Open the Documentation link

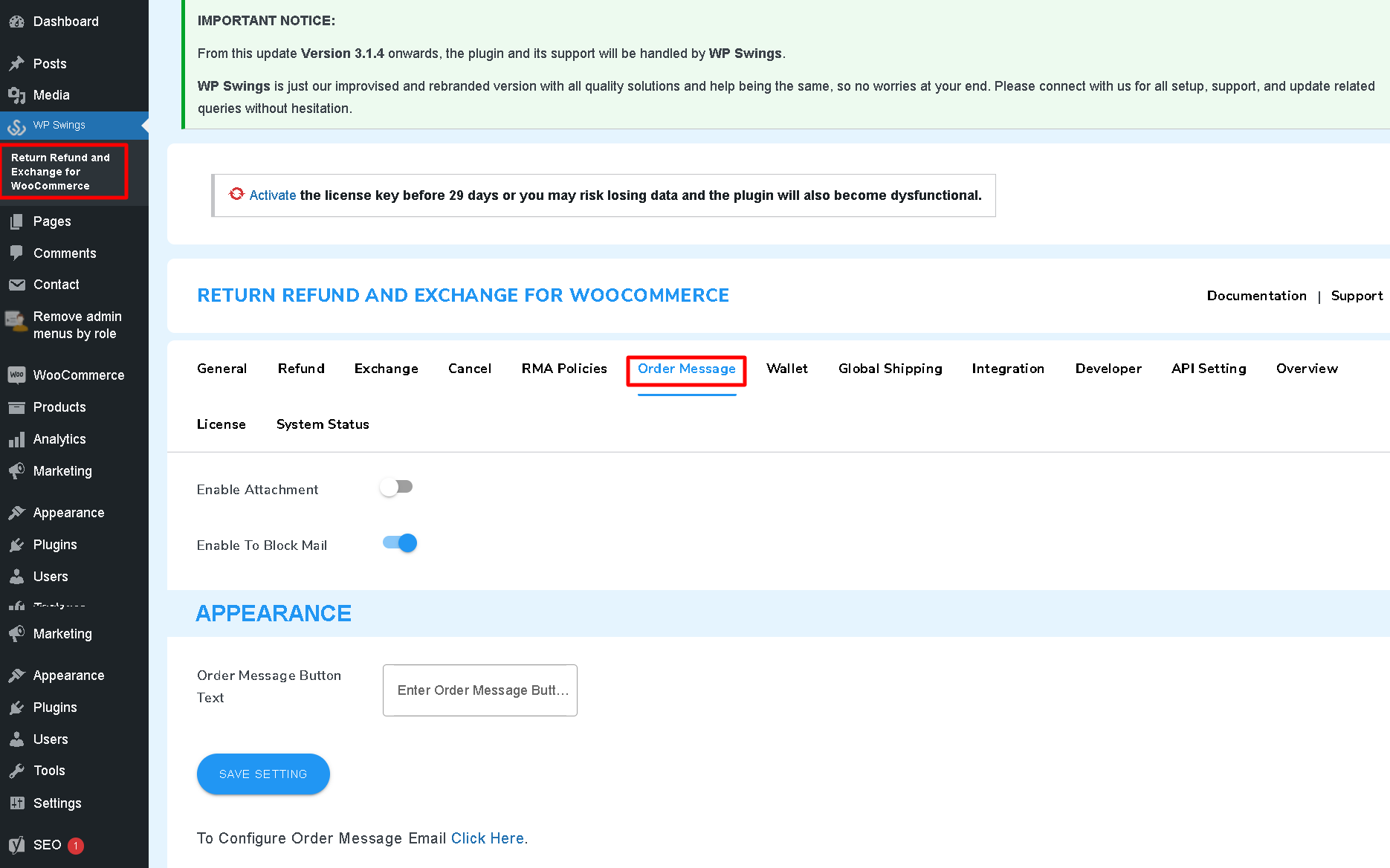1257,296
